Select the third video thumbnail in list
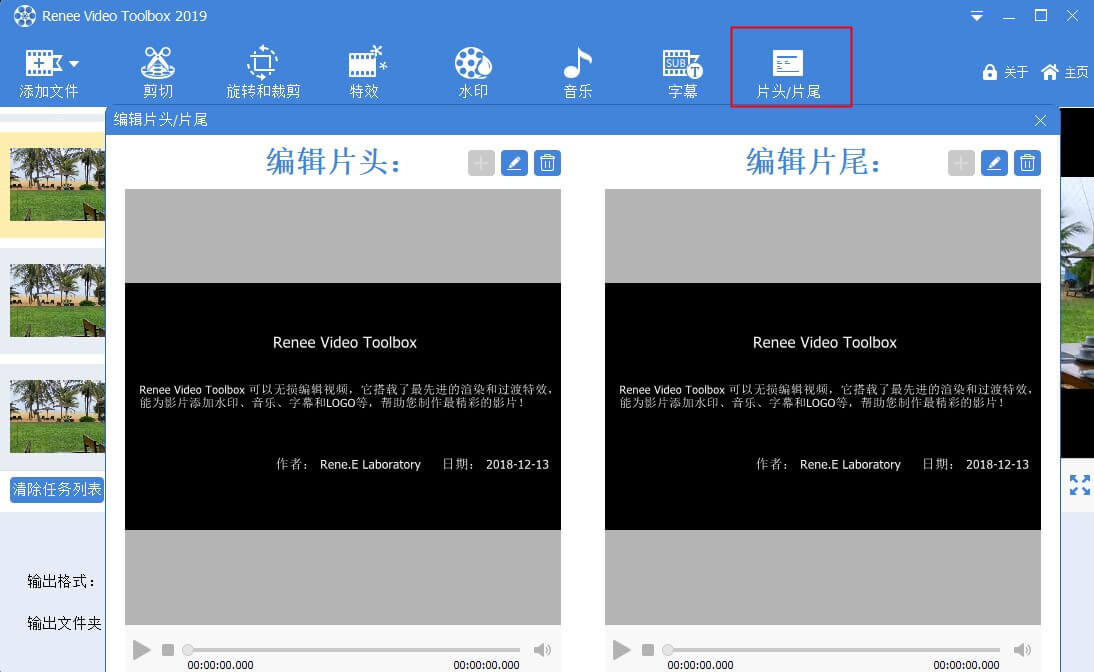The width and height of the screenshot is (1094, 672). coord(57,416)
